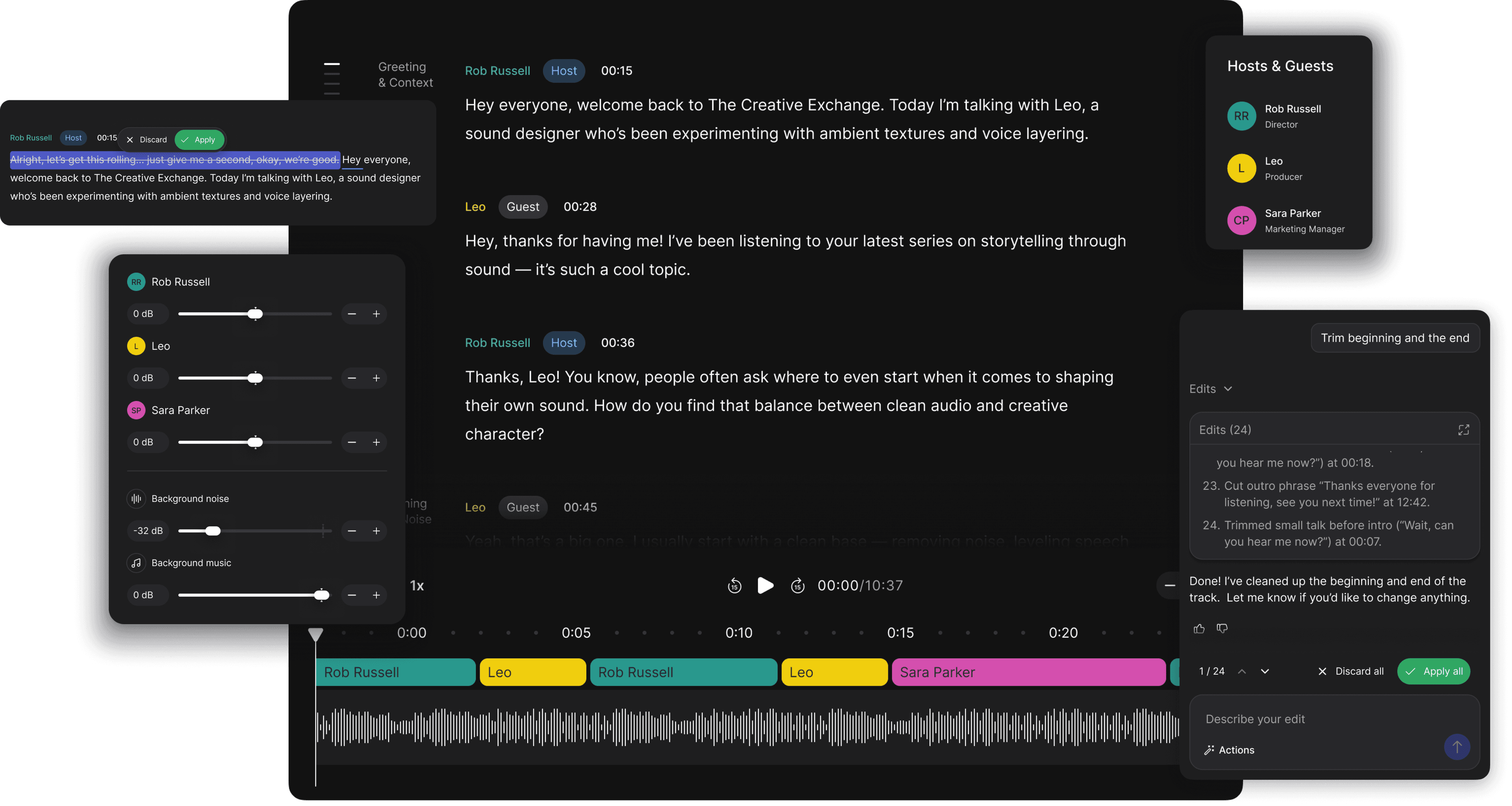This screenshot has height=806, width=1512.
Task: Click Host badge at 00:36
Action: (563, 342)
